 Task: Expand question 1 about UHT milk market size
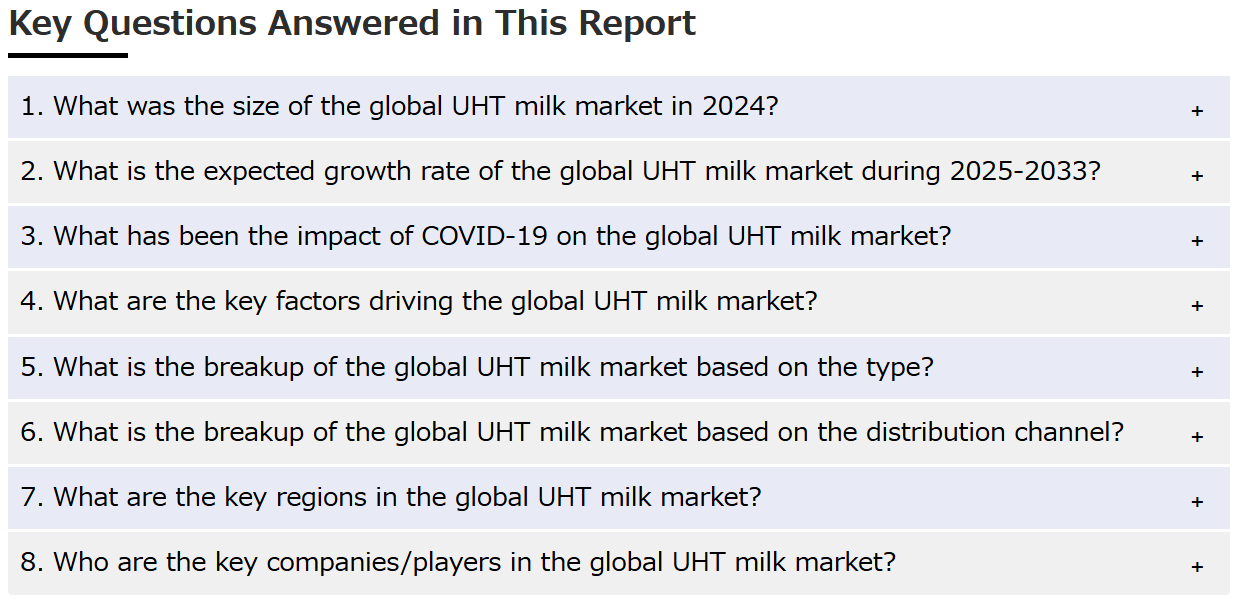tap(399, 106)
